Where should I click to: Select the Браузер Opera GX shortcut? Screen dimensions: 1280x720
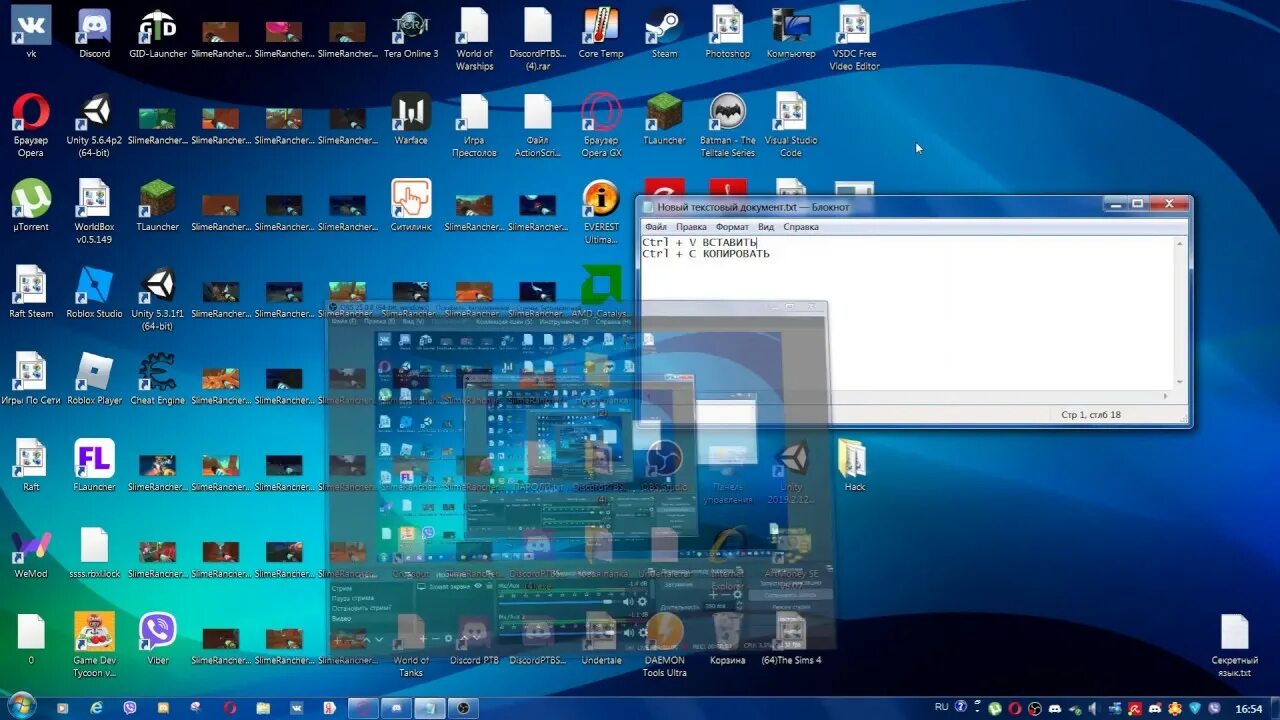[601, 125]
